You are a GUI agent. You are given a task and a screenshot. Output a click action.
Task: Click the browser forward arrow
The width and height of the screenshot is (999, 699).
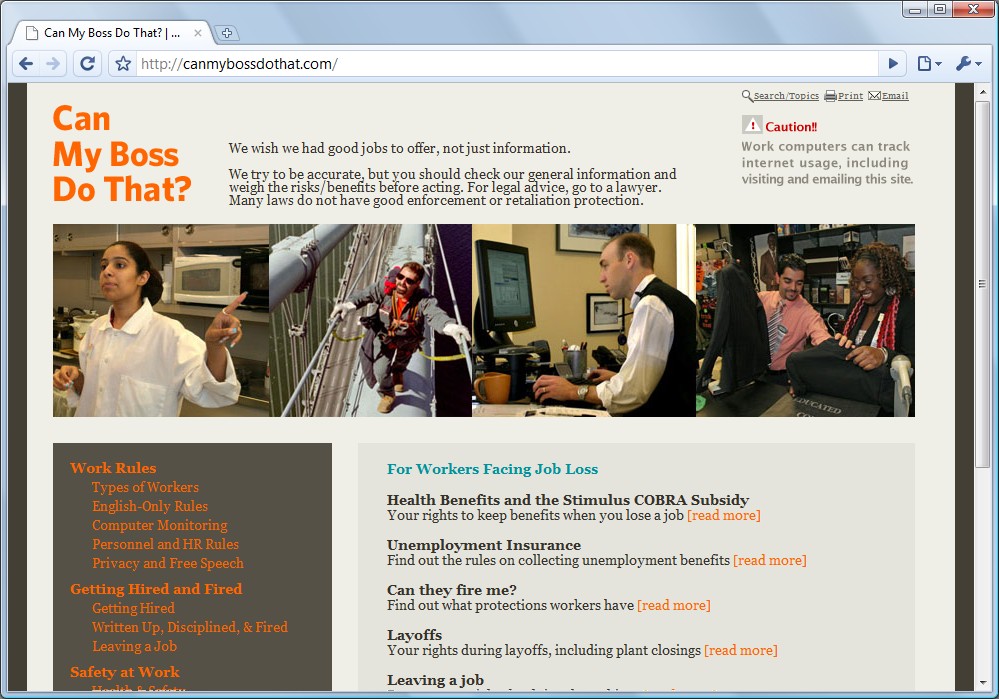(53, 64)
